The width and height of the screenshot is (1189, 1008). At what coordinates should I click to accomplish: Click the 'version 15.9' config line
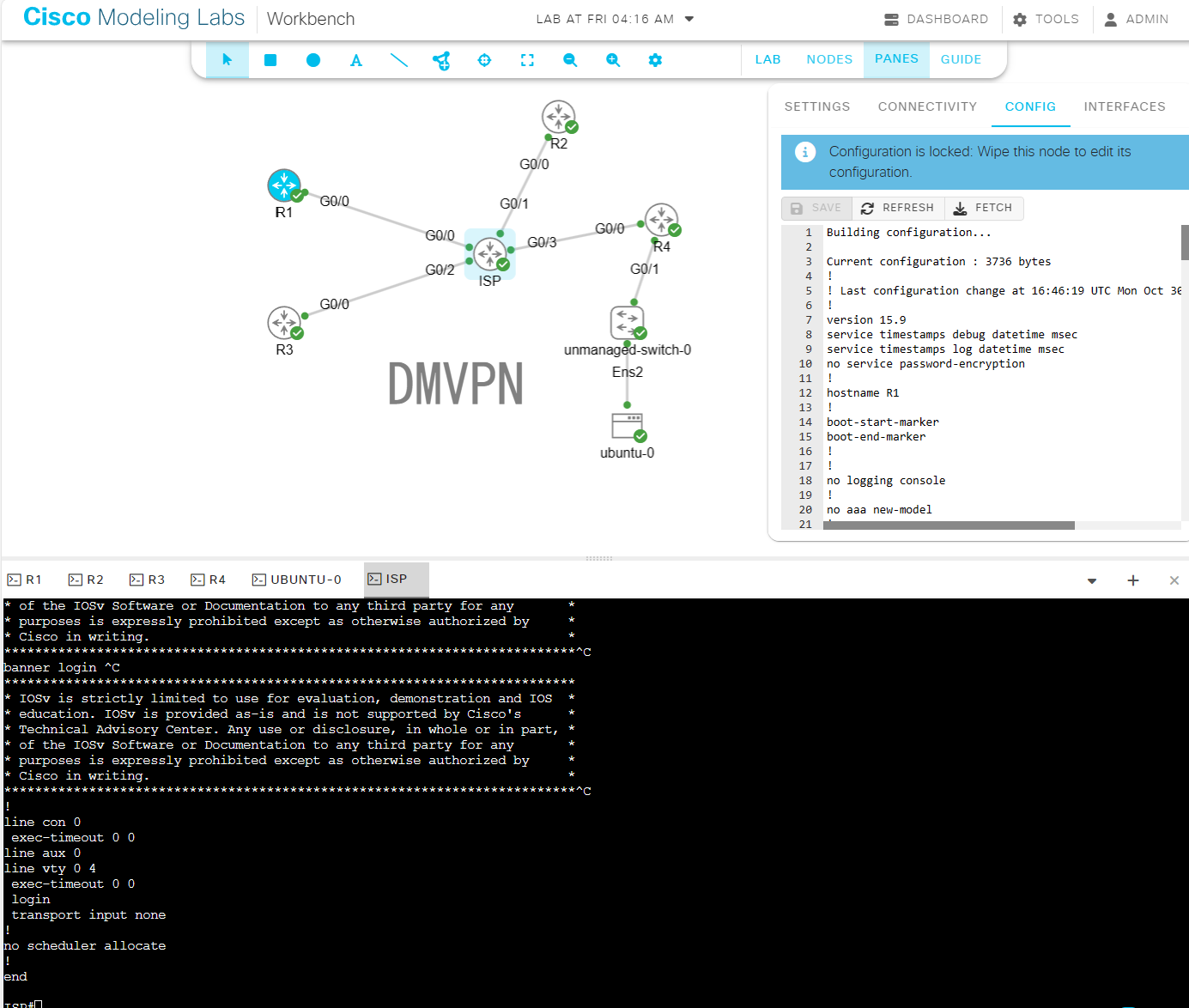coord(866,320)
